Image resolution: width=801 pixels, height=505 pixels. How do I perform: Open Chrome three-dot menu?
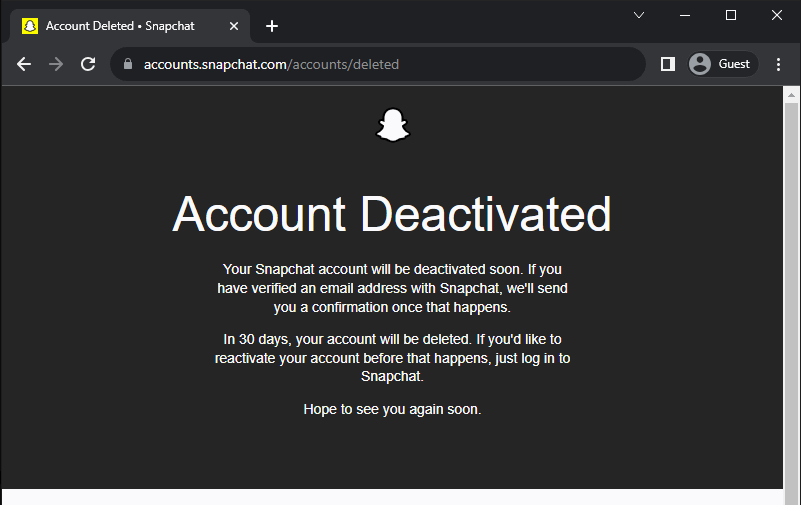pos(778,64)
